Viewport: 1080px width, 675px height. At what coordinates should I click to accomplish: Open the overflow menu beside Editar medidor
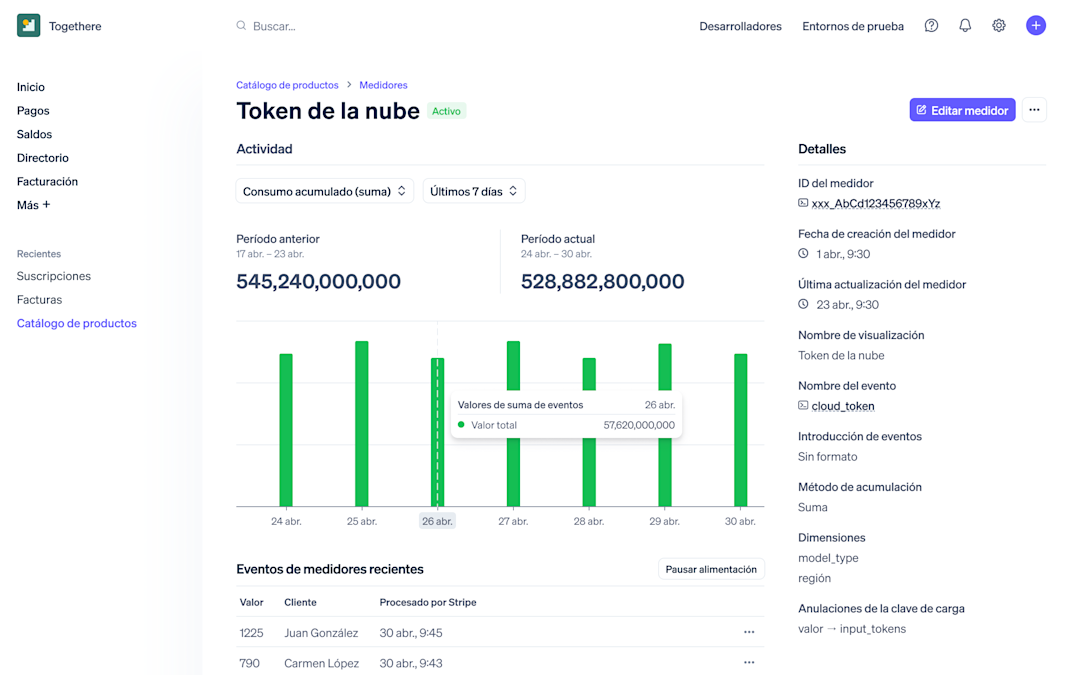[x=1034, y=109]
